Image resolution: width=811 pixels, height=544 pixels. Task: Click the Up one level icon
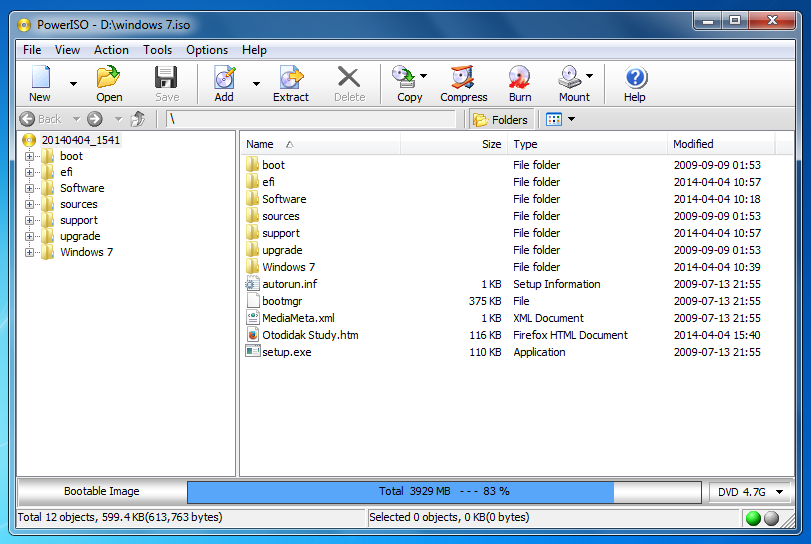tap(138, 119)
